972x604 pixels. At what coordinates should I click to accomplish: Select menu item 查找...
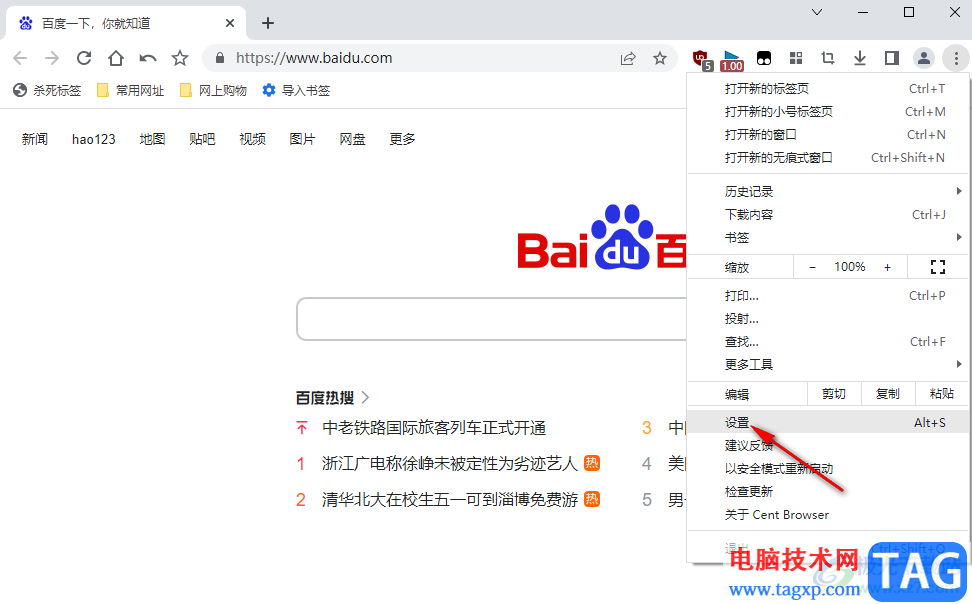(x=828, y=342)
